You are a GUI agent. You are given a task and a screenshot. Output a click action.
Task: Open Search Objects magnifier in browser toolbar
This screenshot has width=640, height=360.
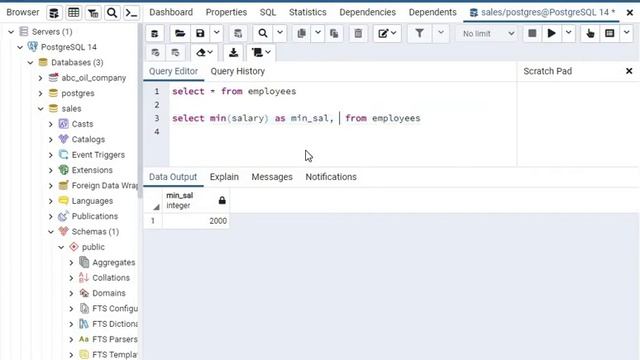pyautogui.click(x=112, y=13)
